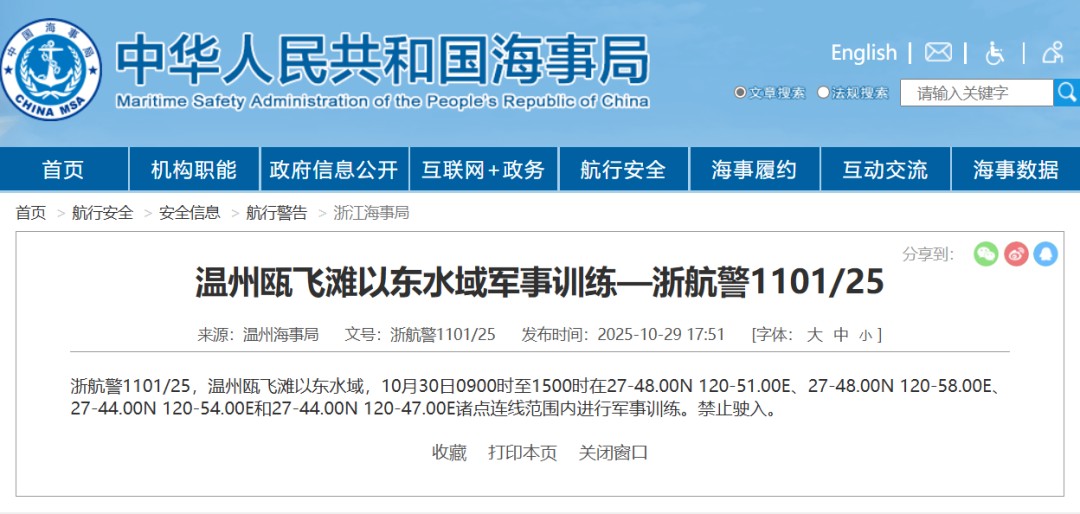Open the 海事履约 navigation tab

[x=754, y=169]
